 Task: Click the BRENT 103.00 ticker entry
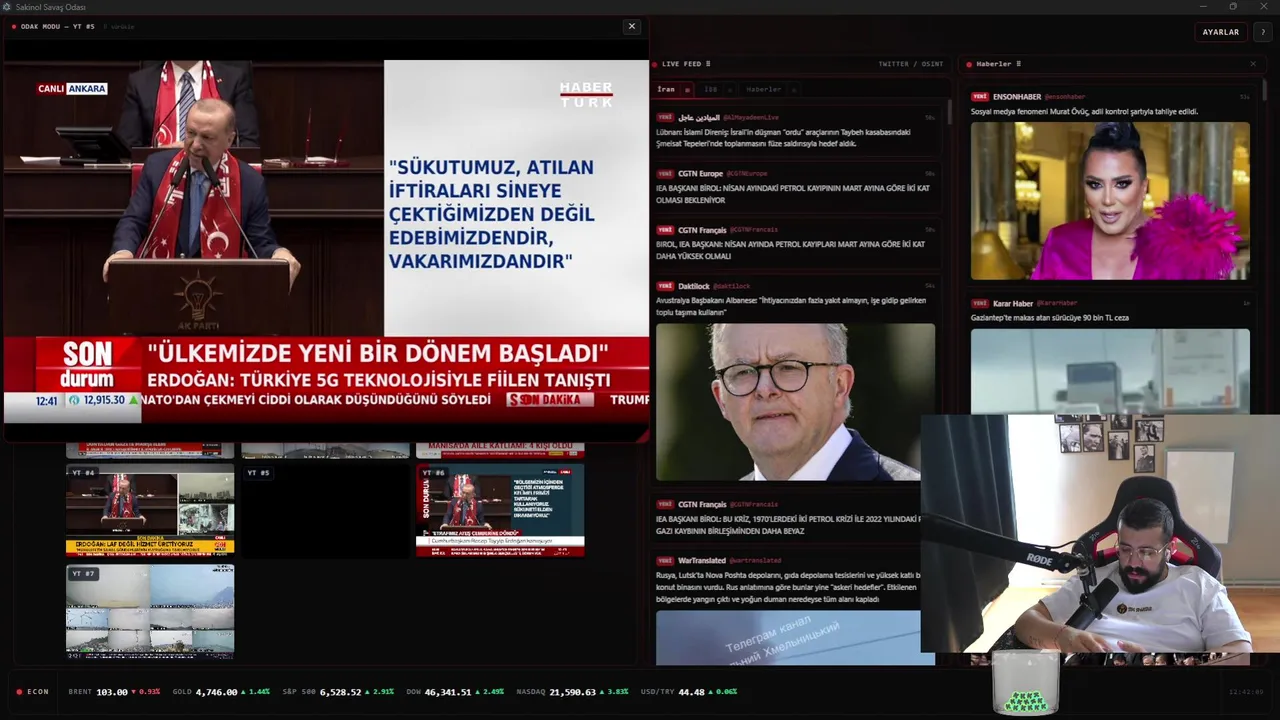point(114,692)
